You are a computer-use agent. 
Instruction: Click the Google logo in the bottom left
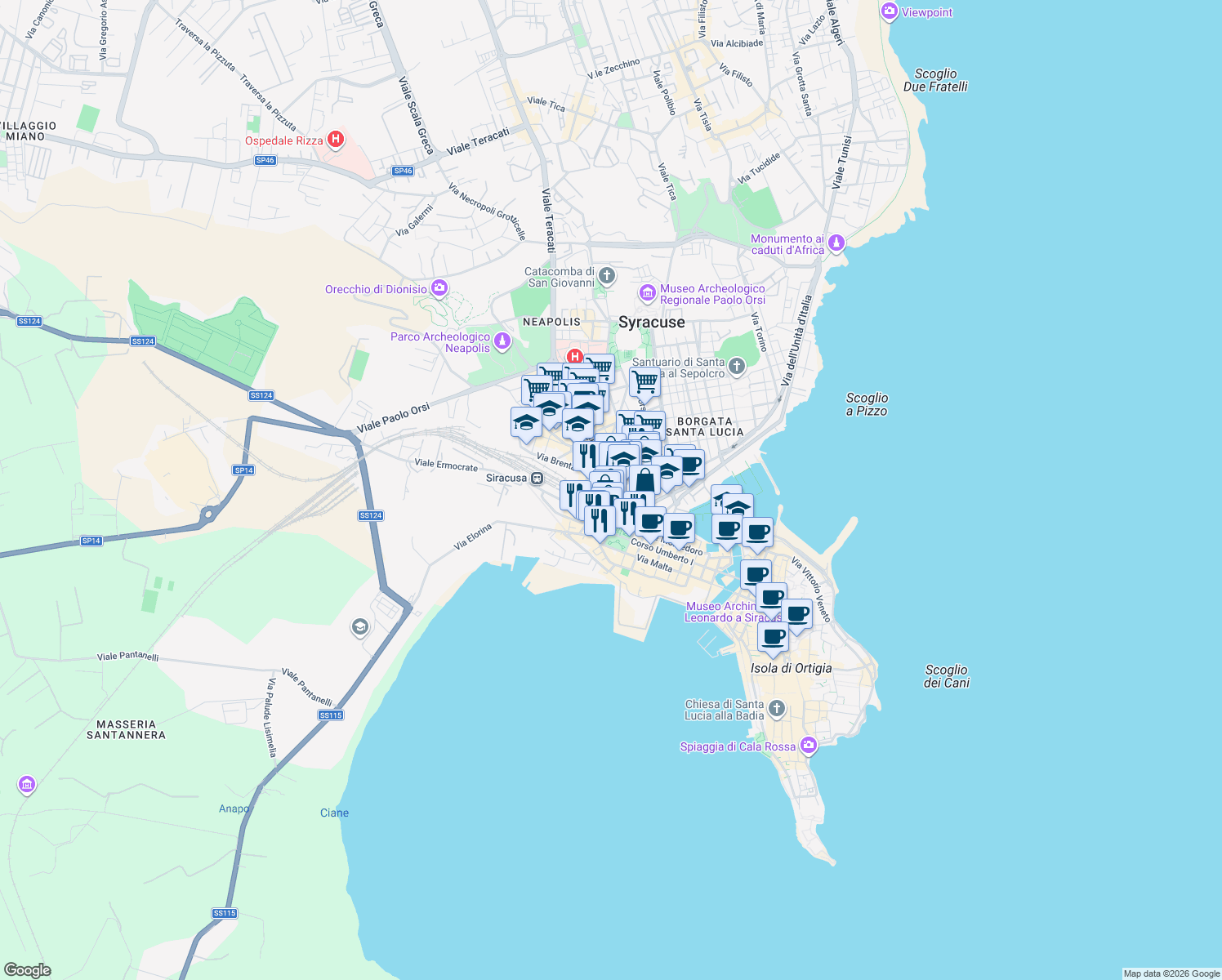coord(25,970)
